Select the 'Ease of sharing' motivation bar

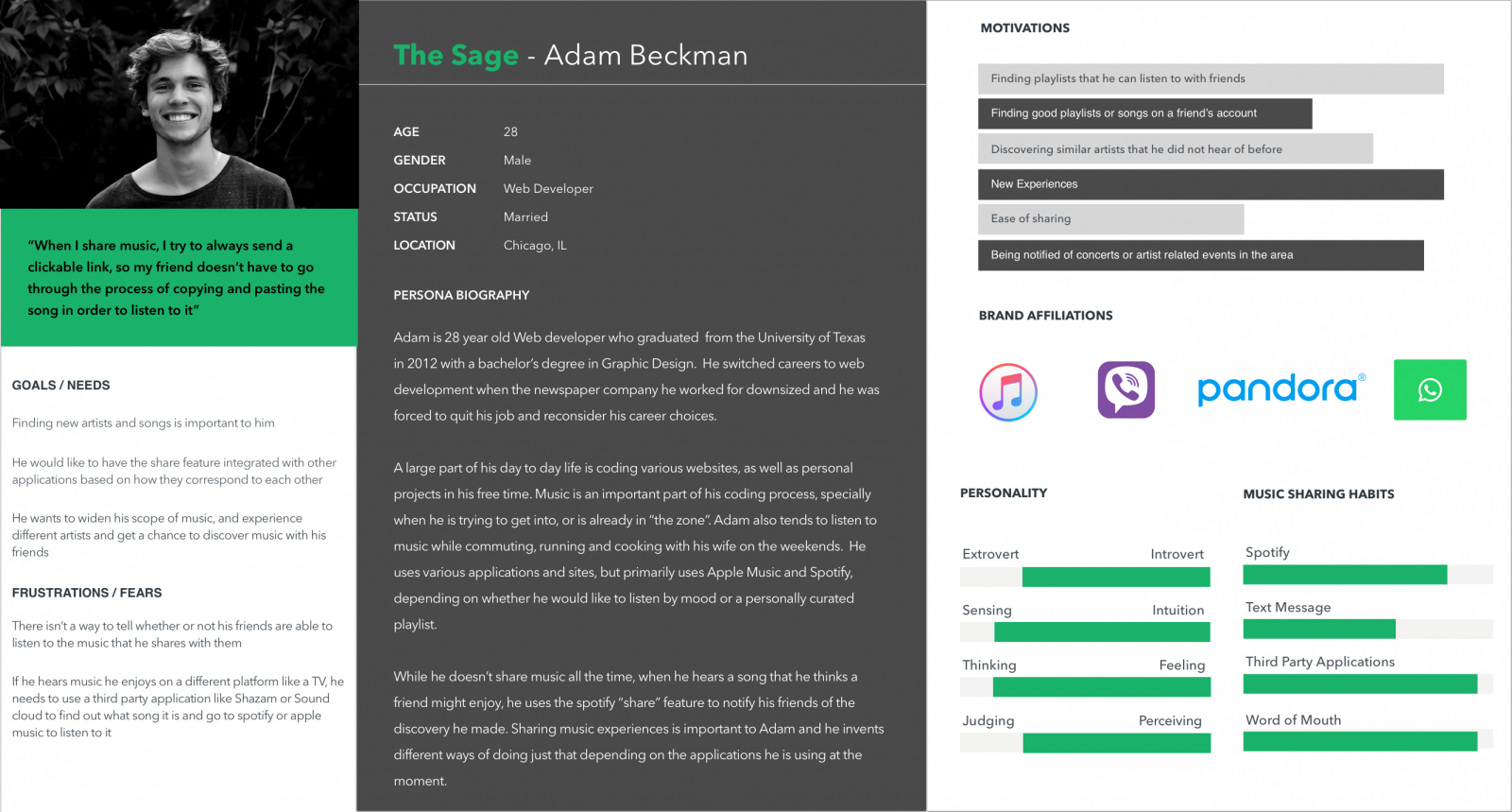pos(1110,218)
